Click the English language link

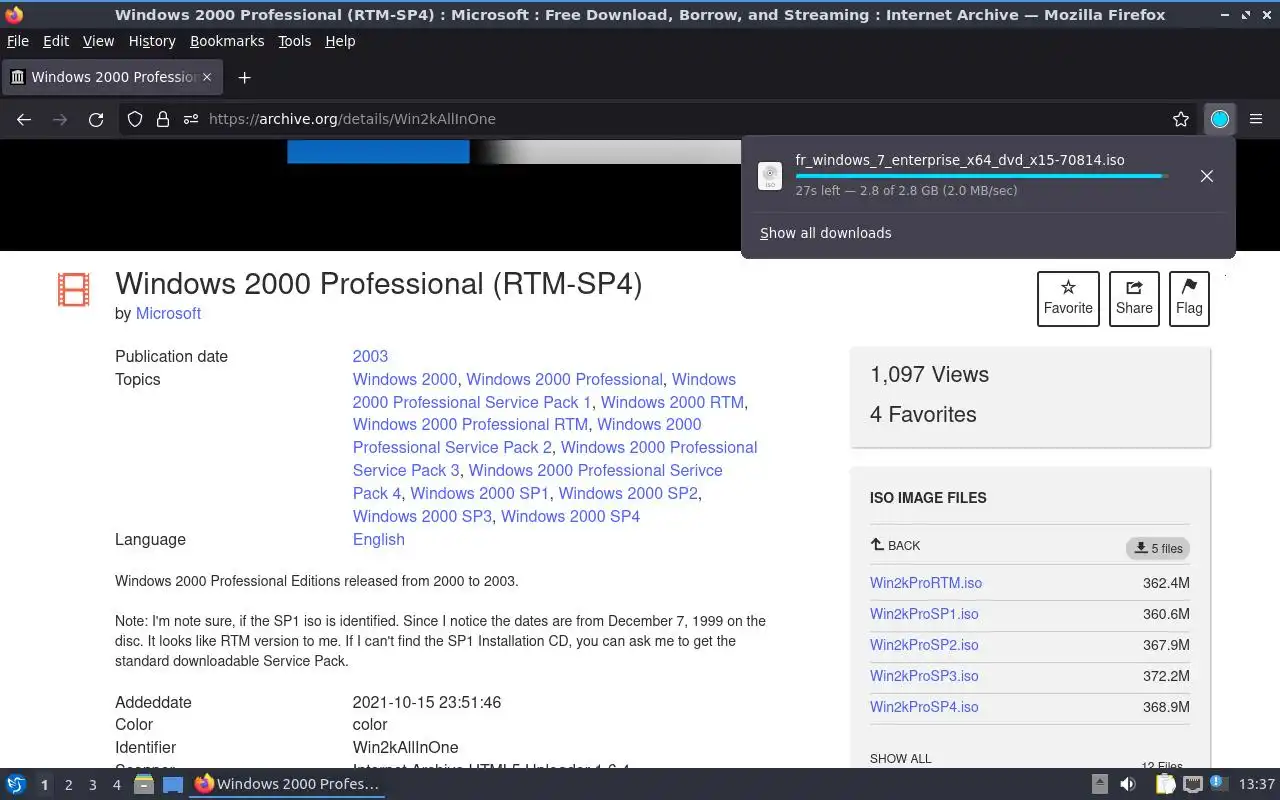[x=379, y=539]
